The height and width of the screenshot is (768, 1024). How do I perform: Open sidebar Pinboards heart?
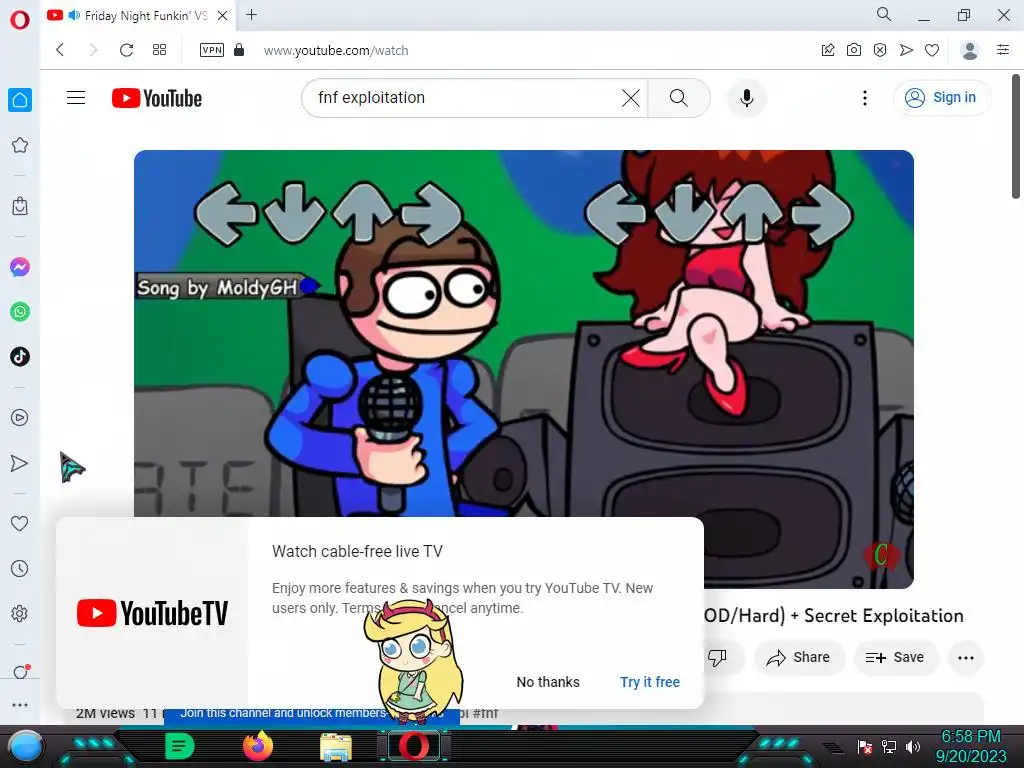pyautogui.click(x=20, y=523)
